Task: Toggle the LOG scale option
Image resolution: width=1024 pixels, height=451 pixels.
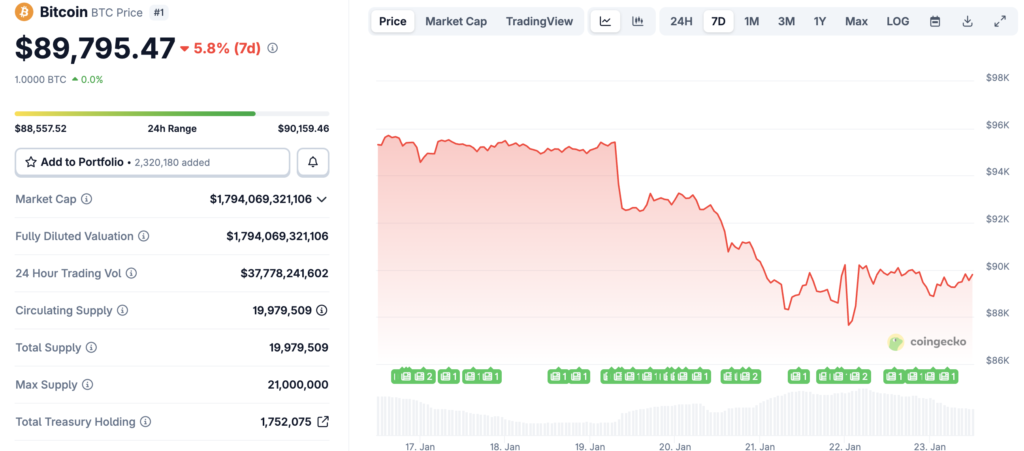Action: 898,21
